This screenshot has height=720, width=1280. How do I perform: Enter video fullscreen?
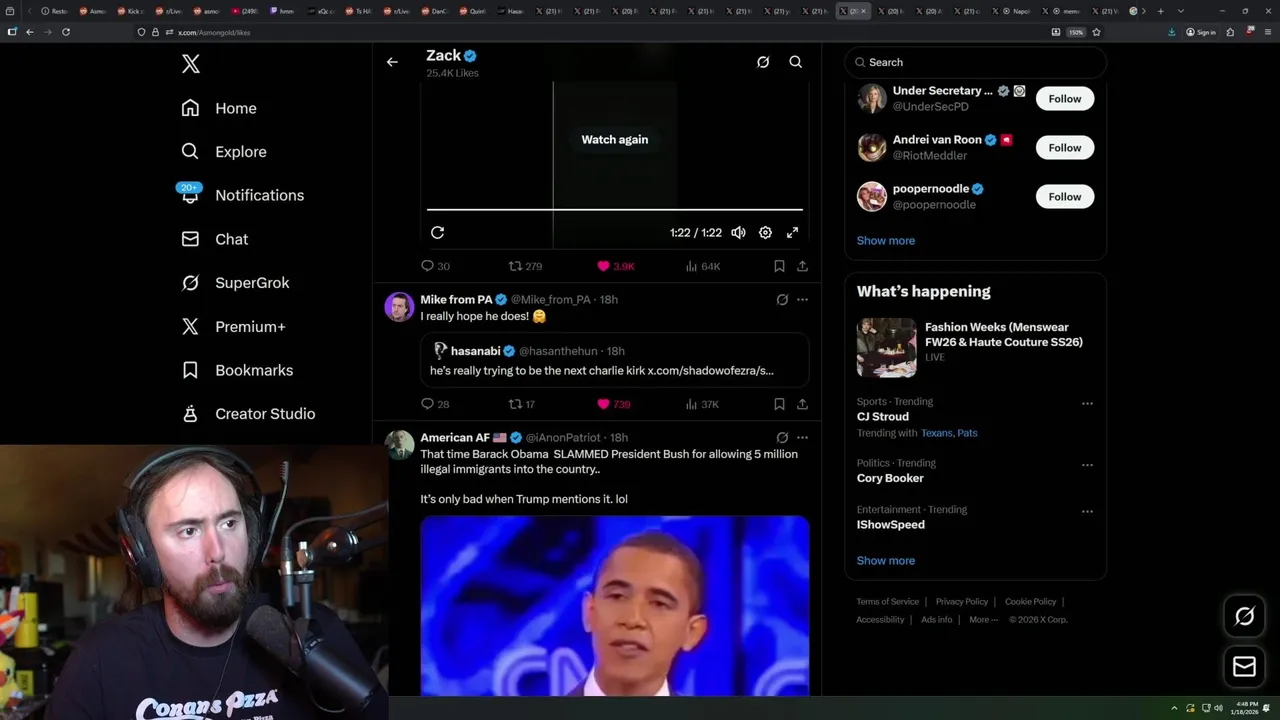792,232
